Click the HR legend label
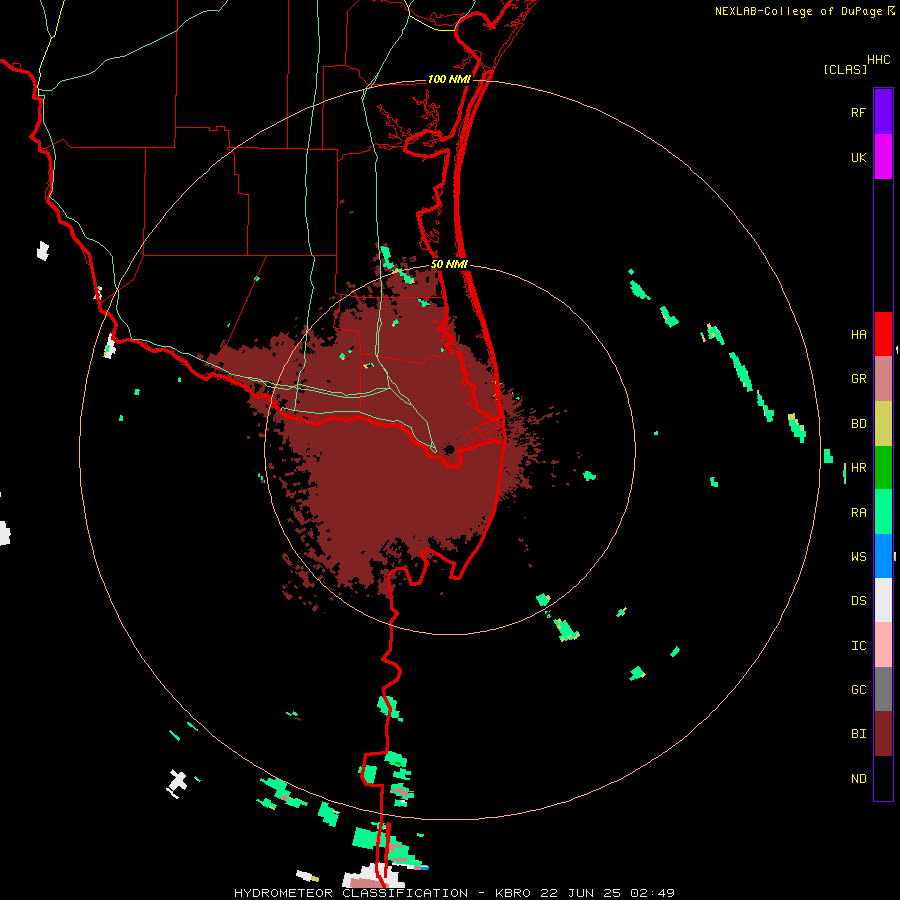 point(858,468)
